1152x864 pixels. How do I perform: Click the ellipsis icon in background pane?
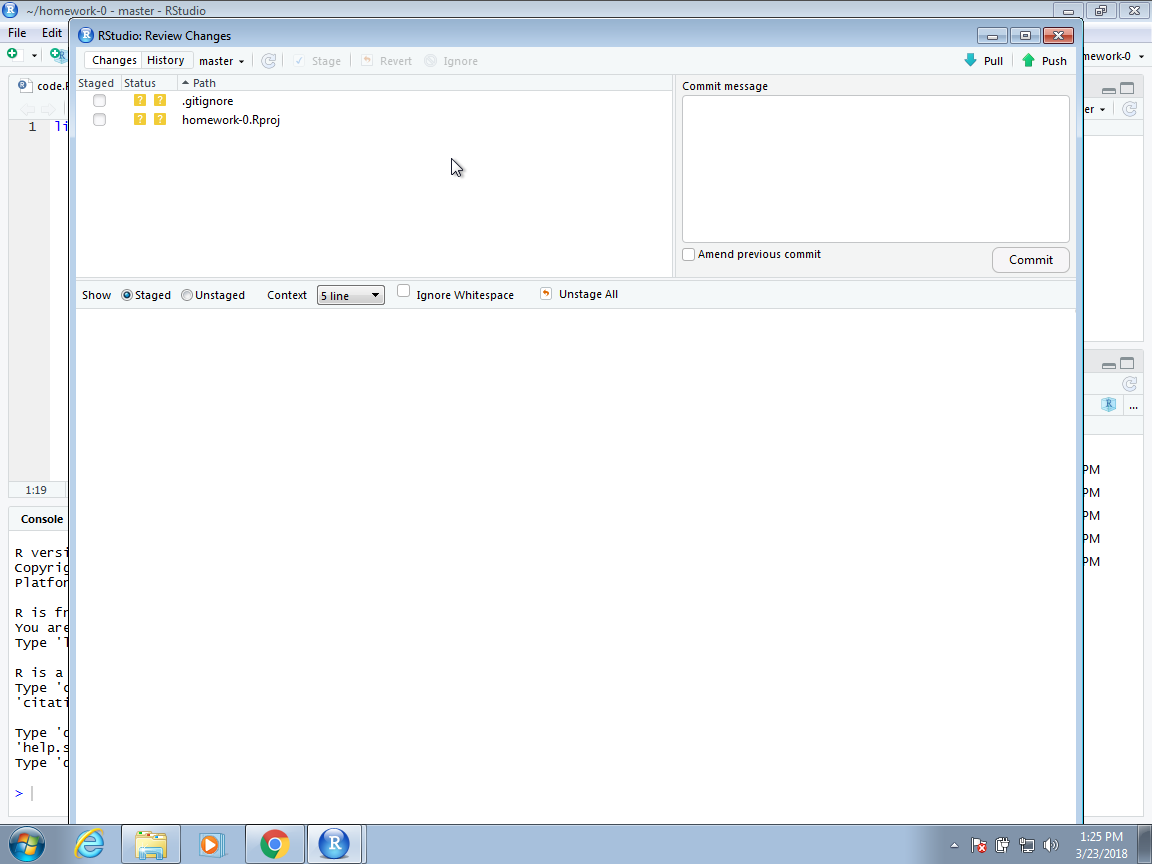(1134, 406)
